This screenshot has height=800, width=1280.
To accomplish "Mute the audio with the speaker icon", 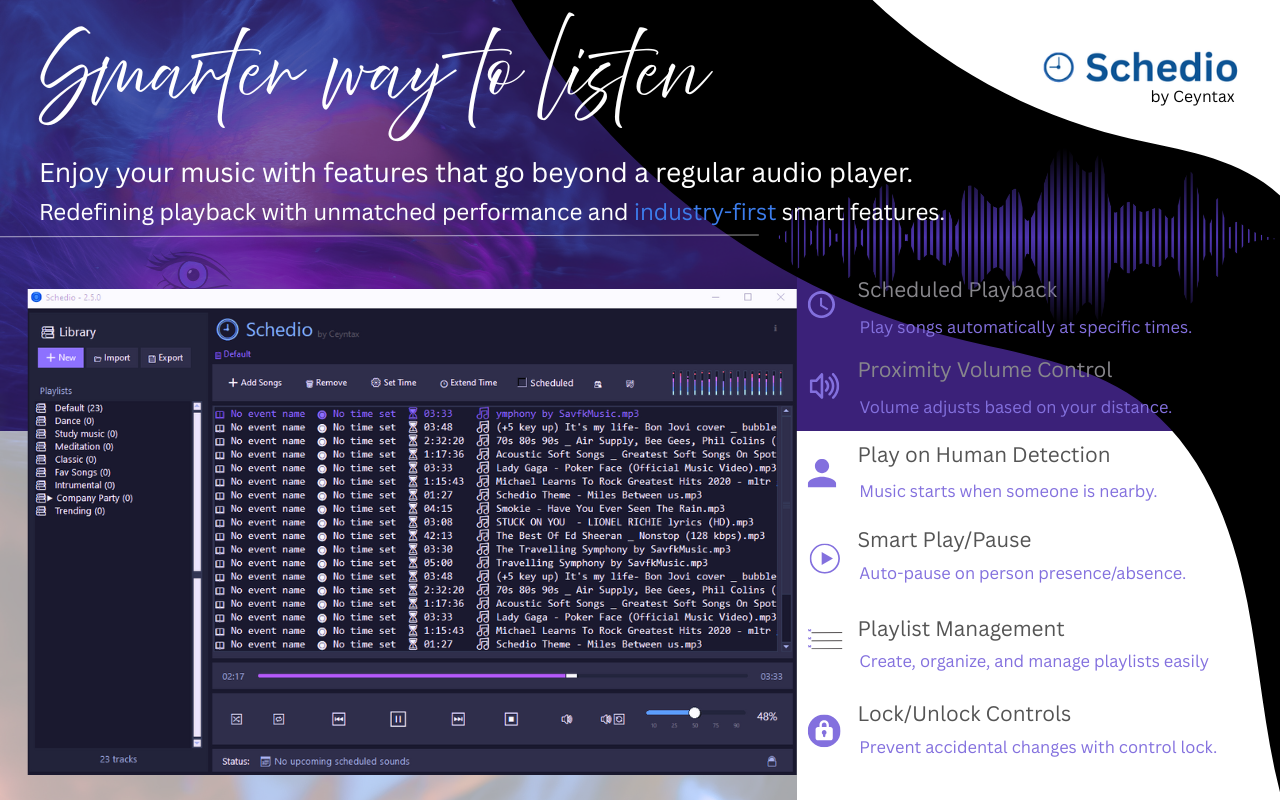I will [x=567, y=719].
